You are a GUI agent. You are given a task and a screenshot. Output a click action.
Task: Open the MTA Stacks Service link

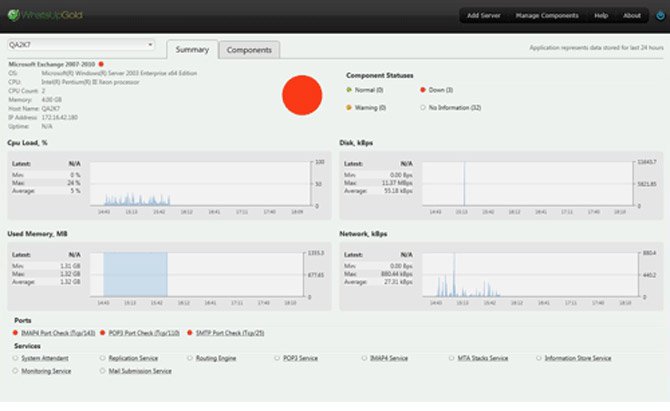pos(483,358)
